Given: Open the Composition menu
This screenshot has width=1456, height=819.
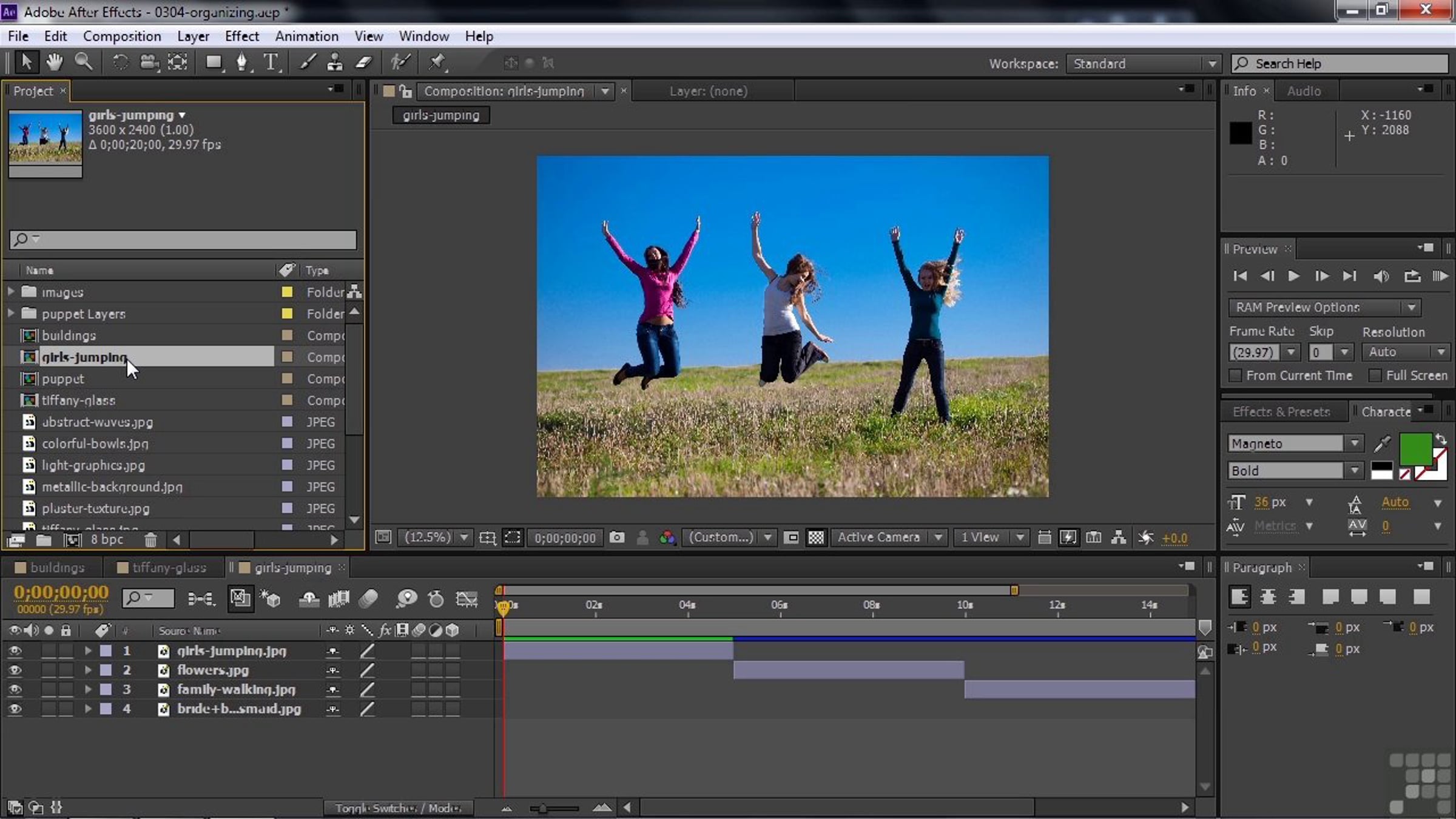Looking at the screenshot, I should pos(122,36).
